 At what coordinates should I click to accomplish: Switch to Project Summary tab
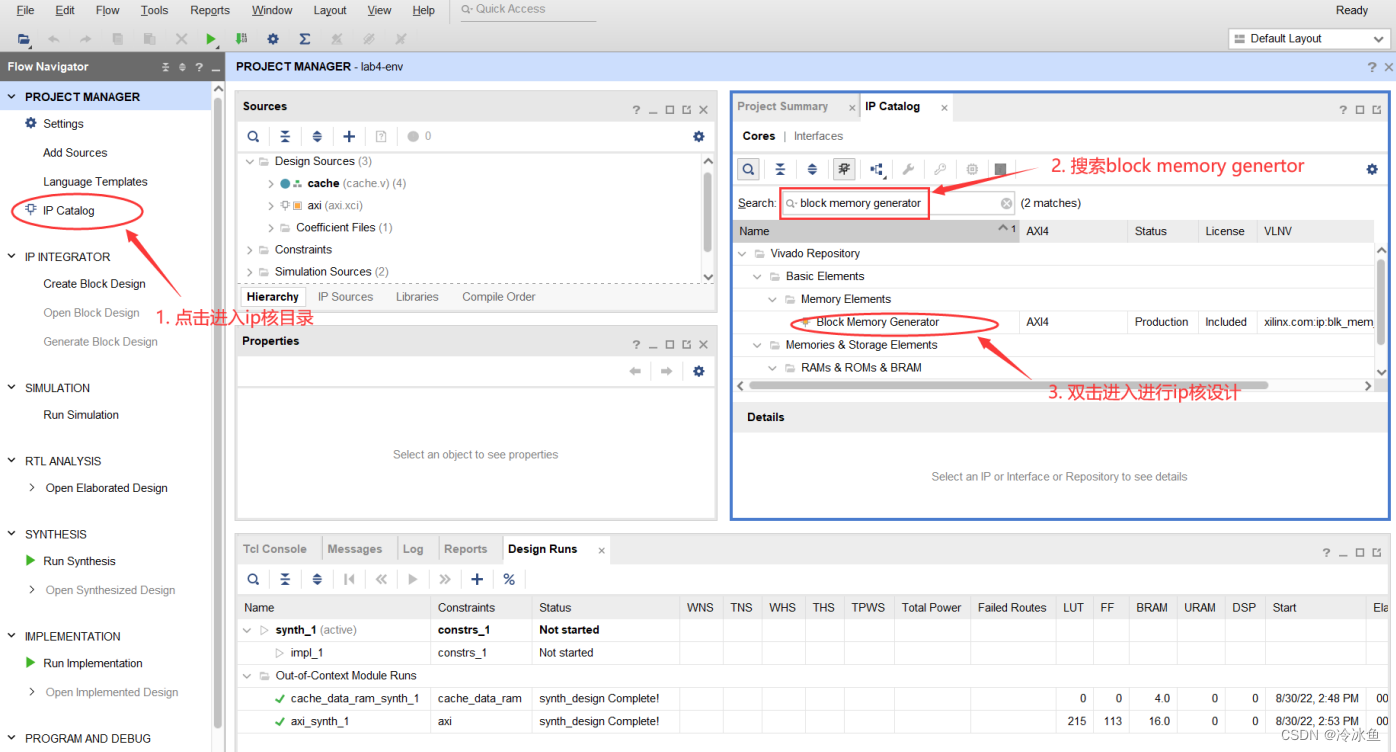pos(783,107)
